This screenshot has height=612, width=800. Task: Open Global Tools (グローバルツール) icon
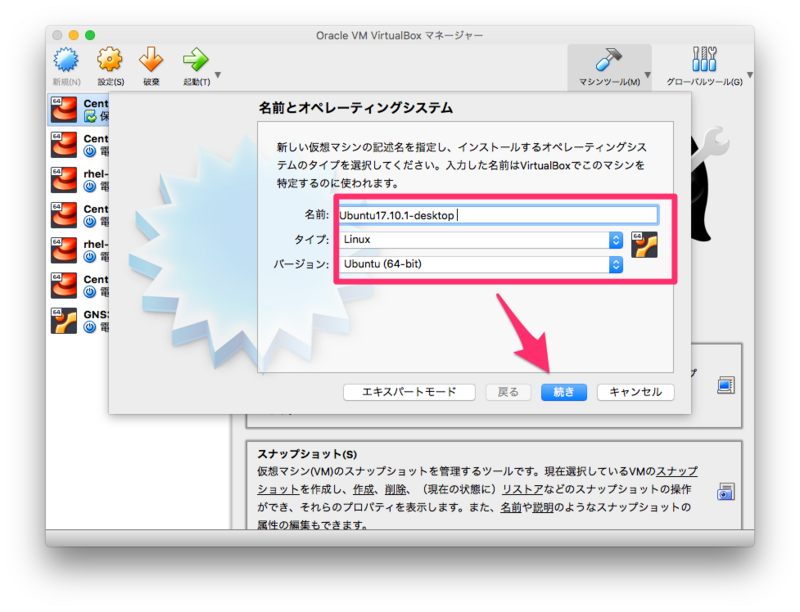tap(704, 59)
